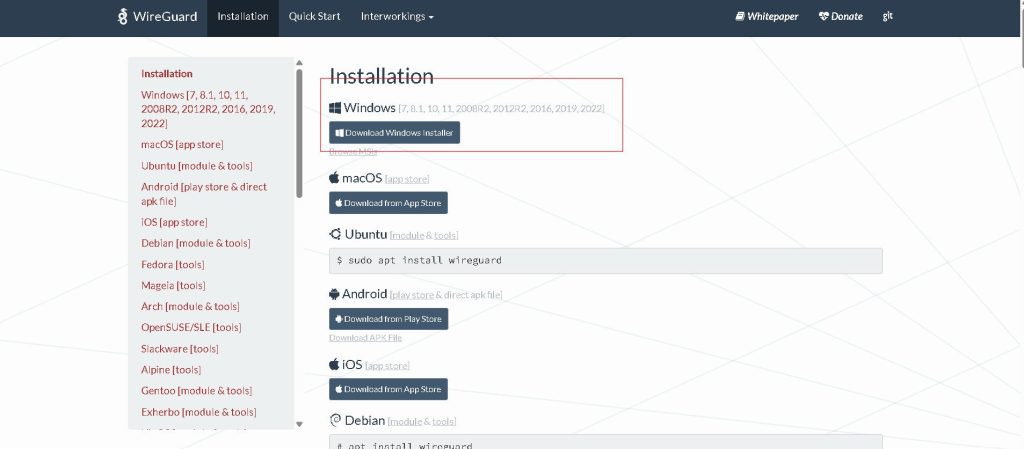The image size is (1024, 449).
Task: Click the Android robot icon beside the heading
Action: (x=335, y=294)
